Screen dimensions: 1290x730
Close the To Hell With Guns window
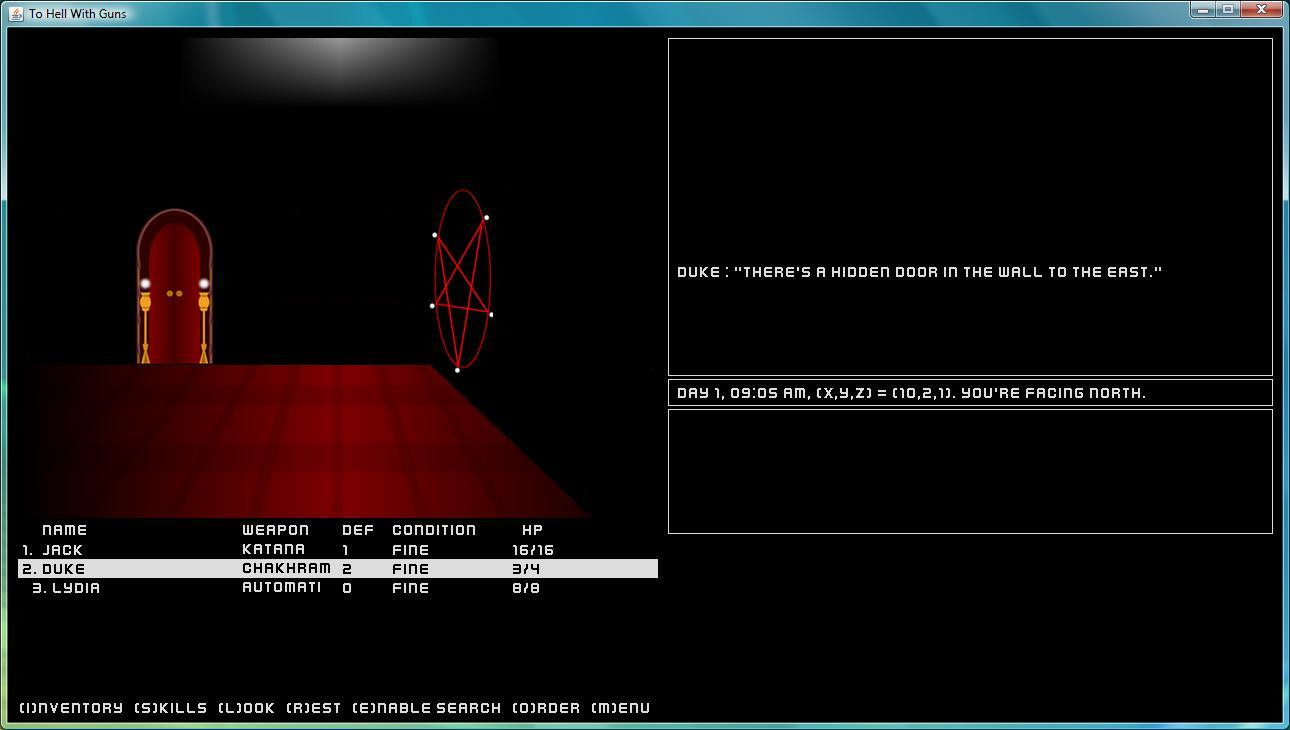pyautogui.click(x=1262, y=10)
